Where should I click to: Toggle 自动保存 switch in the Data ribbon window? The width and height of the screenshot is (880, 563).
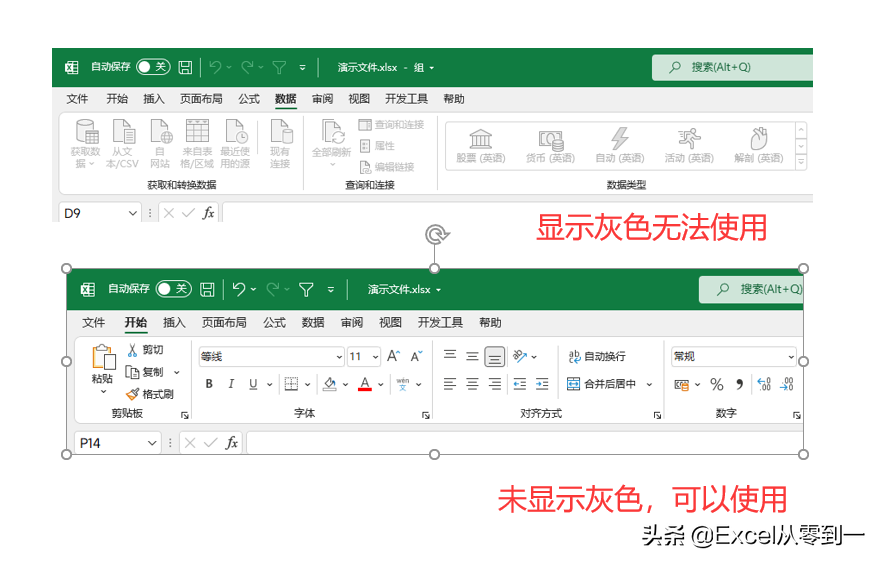(x=153, y=67)
